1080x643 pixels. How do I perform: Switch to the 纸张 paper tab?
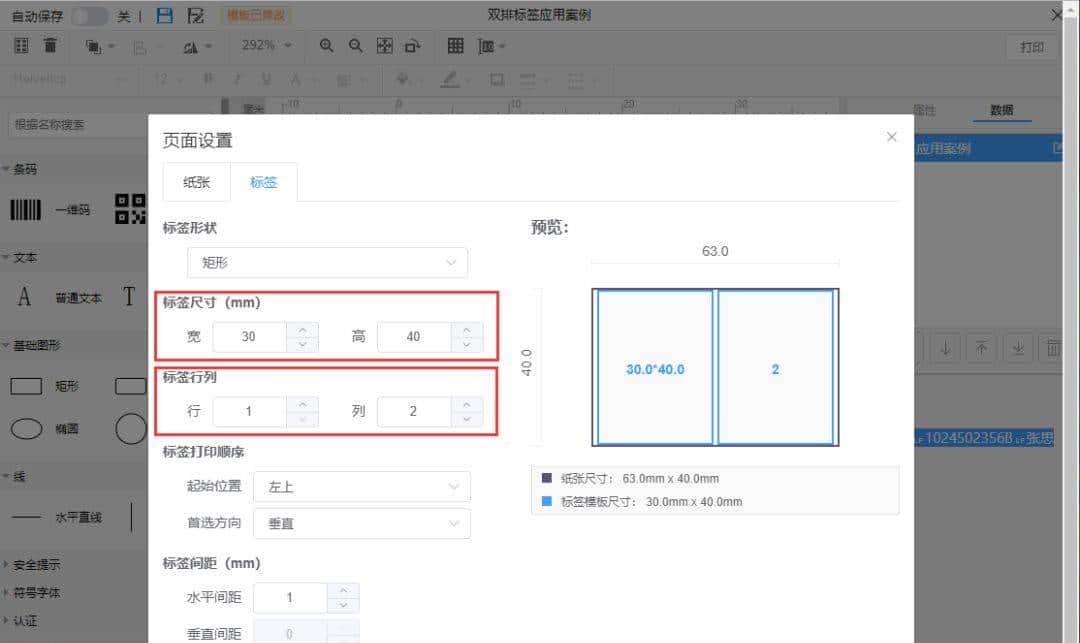coord(196,182)
